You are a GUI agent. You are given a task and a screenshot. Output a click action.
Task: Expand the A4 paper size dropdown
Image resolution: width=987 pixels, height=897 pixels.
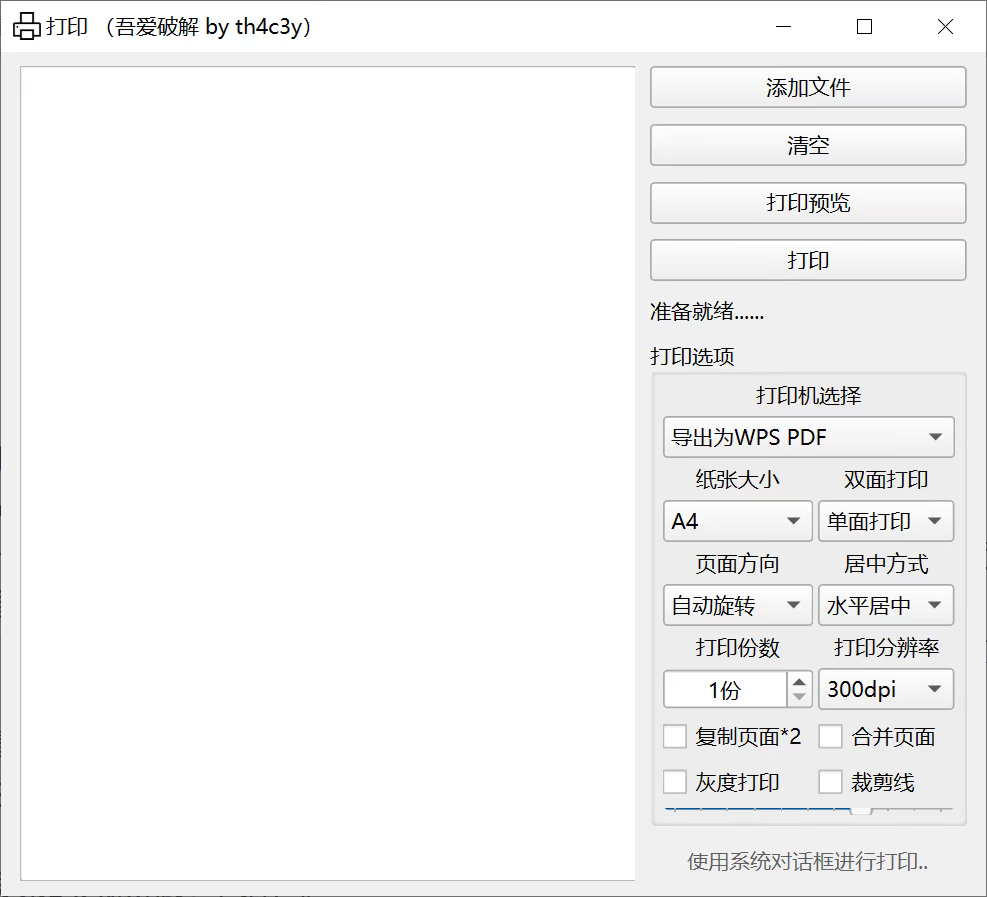[737, 521]
